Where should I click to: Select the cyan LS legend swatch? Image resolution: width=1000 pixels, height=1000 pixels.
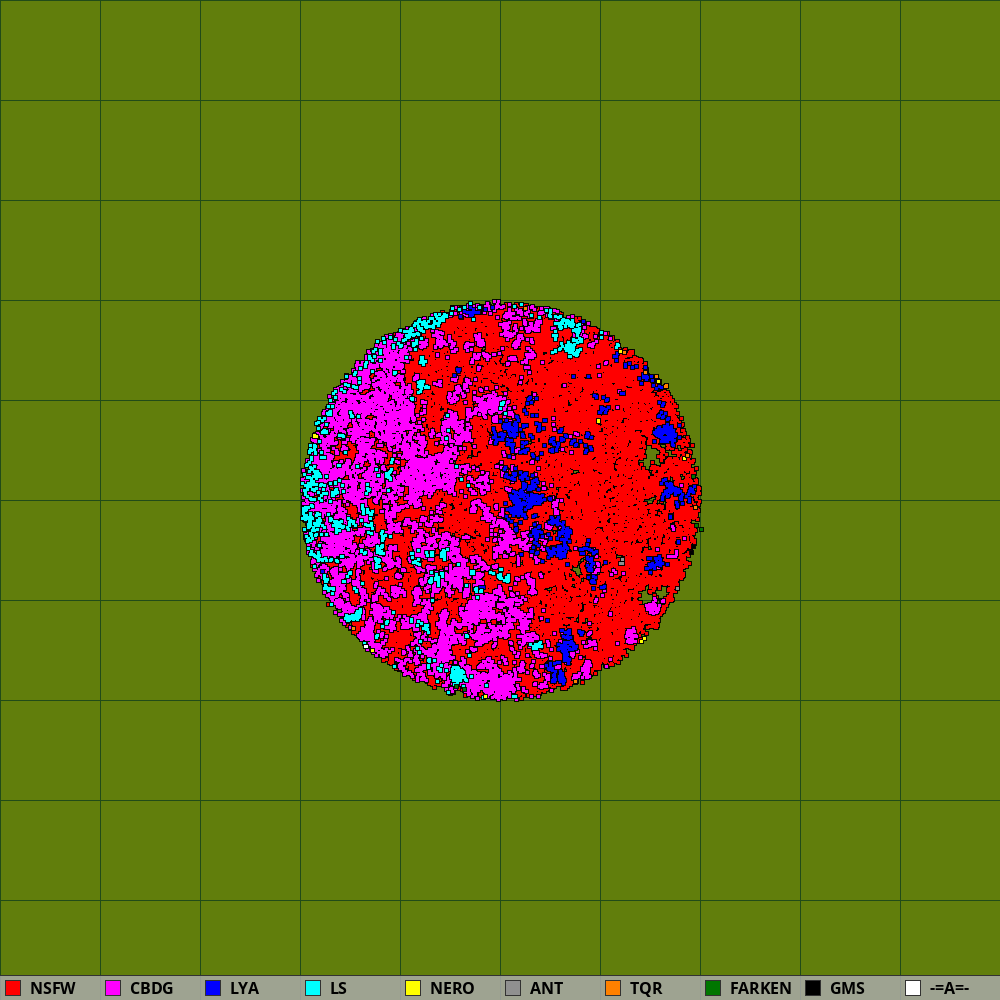click(x=313, y=988)
